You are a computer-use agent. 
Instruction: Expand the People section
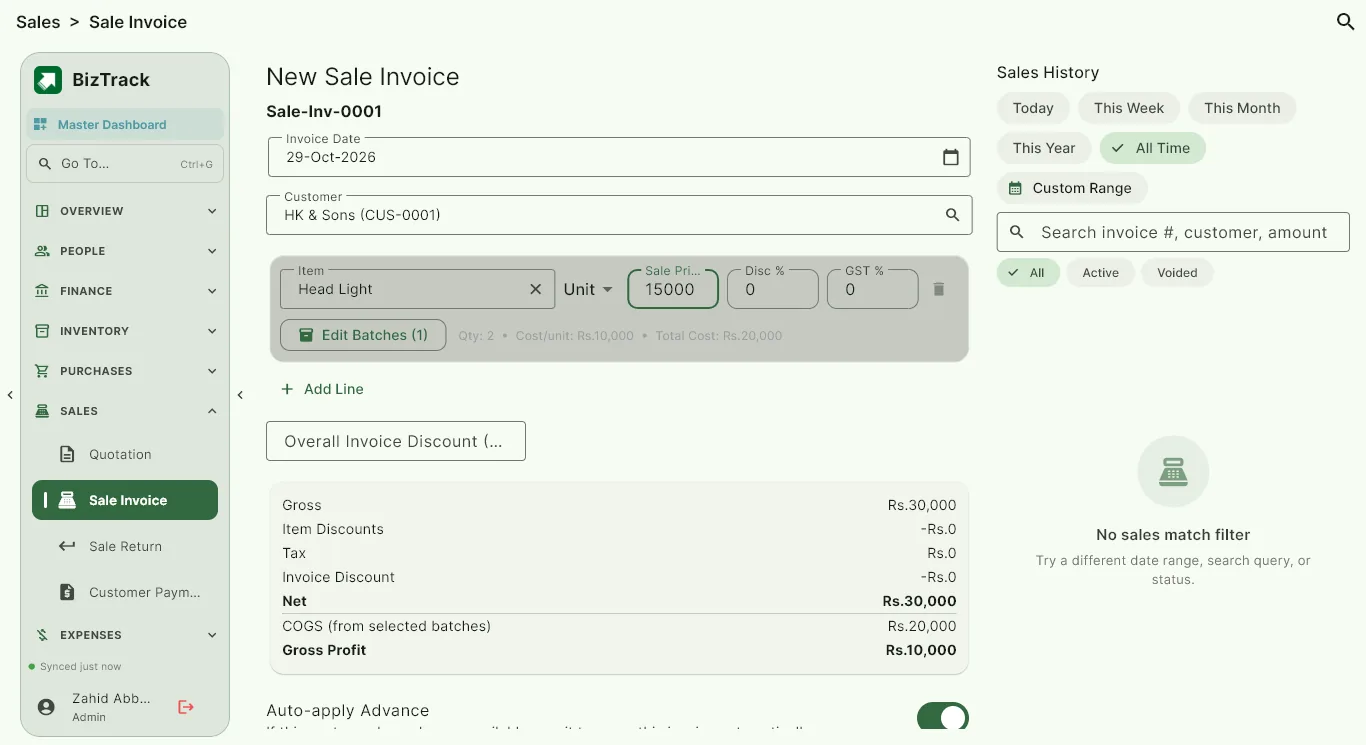click(x=125, y=251)
